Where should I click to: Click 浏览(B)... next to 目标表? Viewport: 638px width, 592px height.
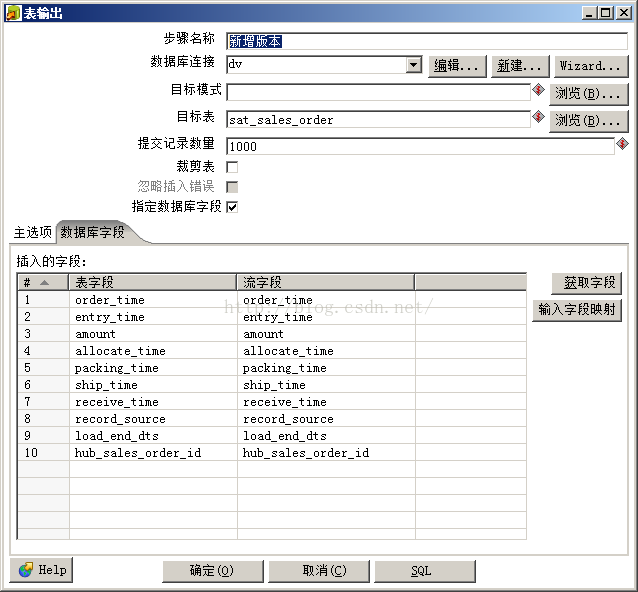588,121
